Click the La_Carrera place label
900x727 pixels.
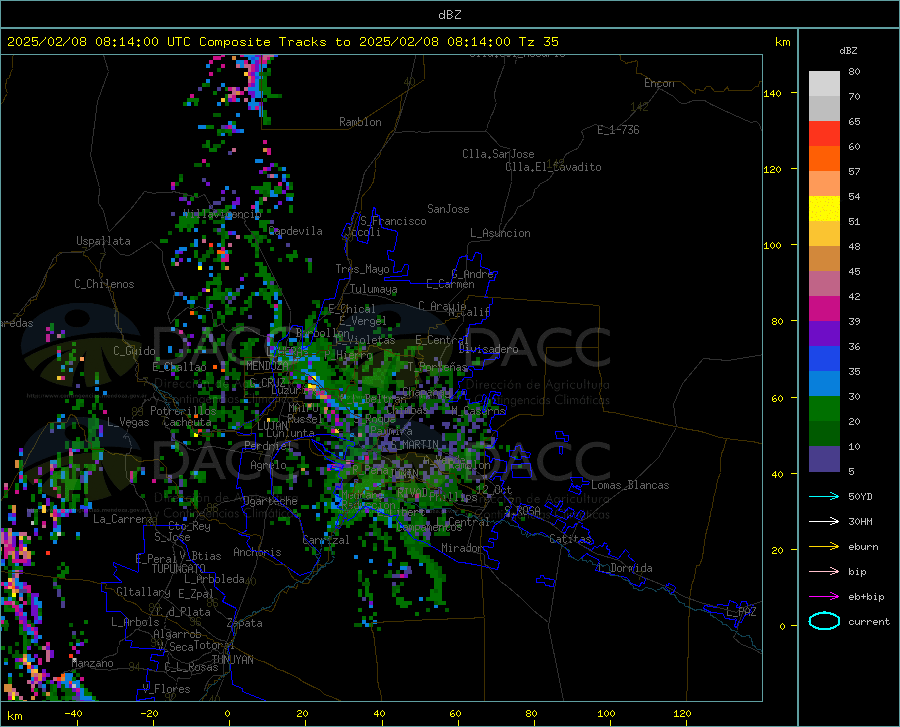pos(123,519)
